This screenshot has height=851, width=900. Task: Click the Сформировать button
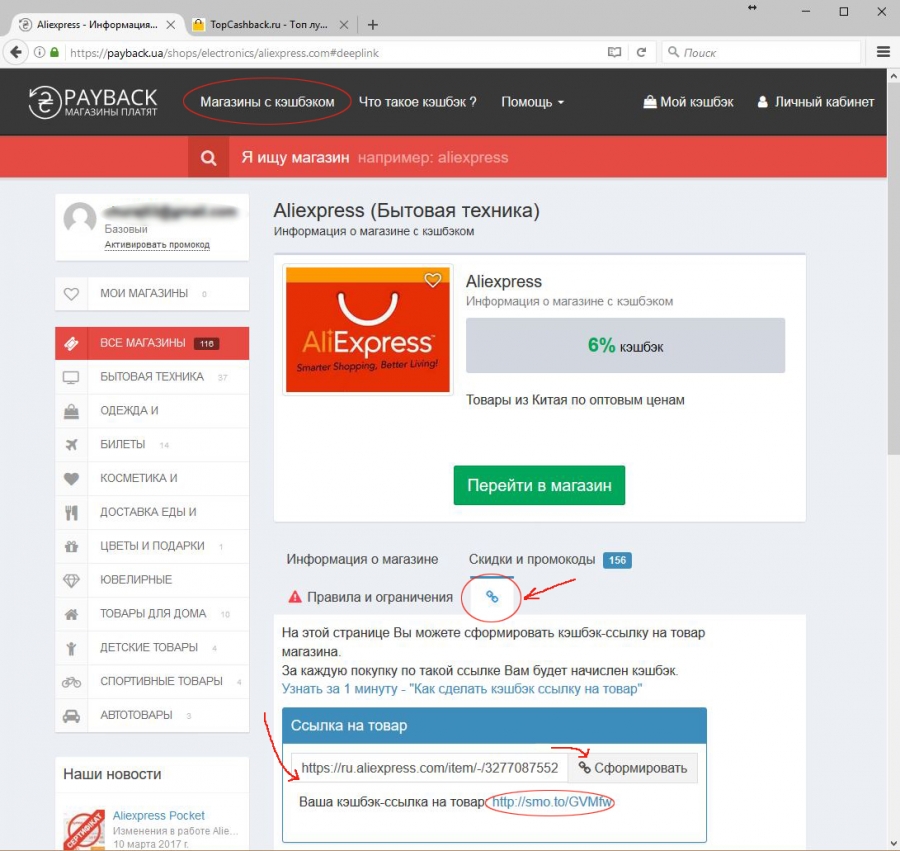click(x=633, y=768)
